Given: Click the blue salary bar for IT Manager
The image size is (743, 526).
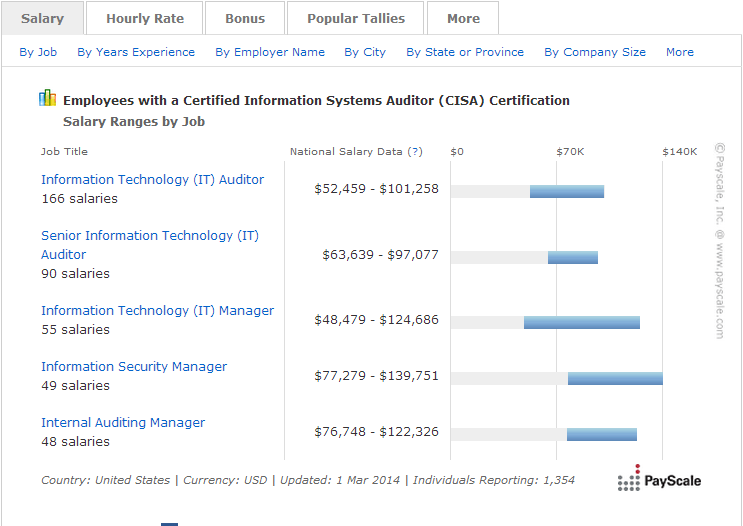Looking at the screenshot, I should (582, 322).
